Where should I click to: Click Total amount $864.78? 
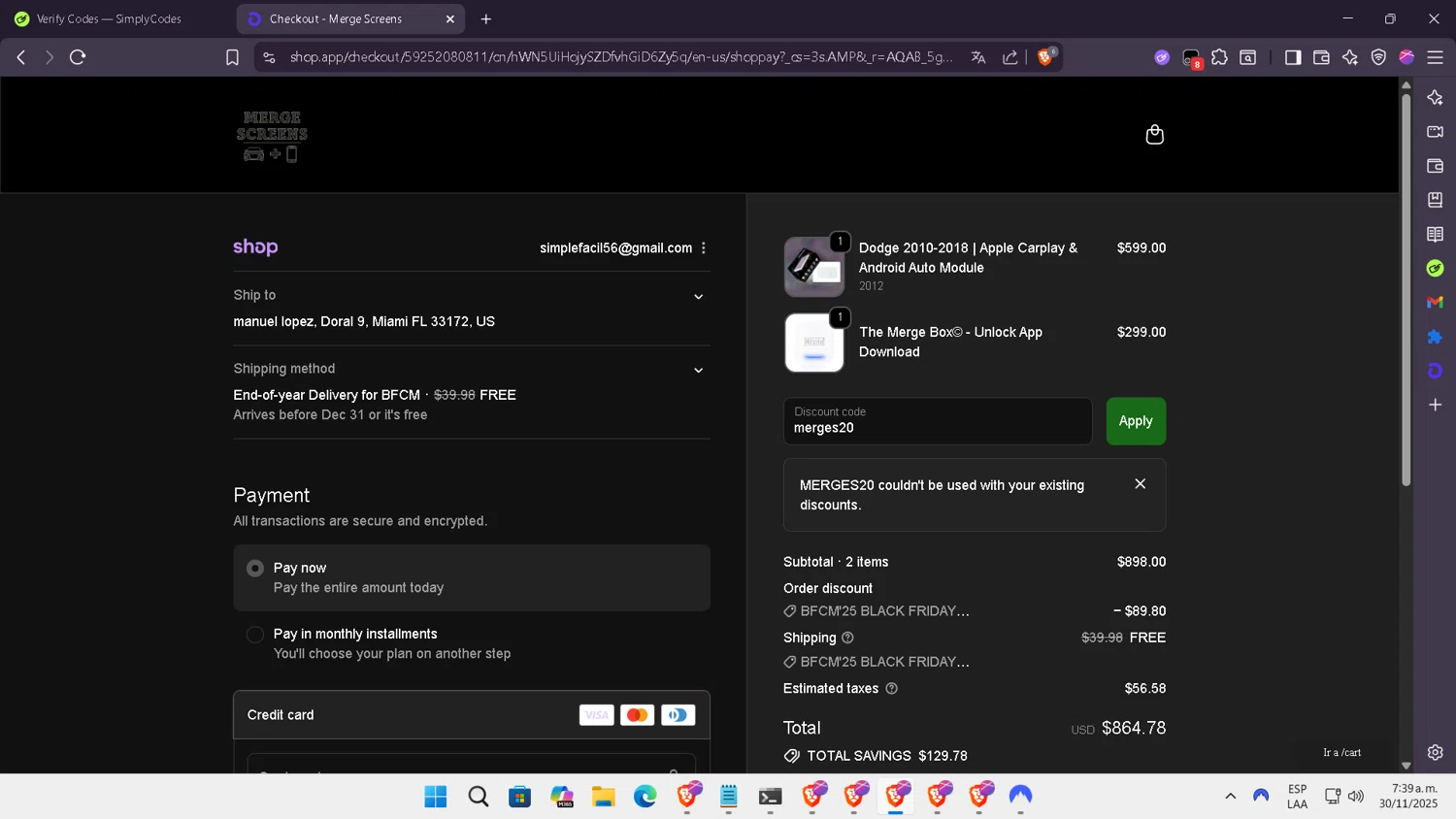[x=1134, y=728]
